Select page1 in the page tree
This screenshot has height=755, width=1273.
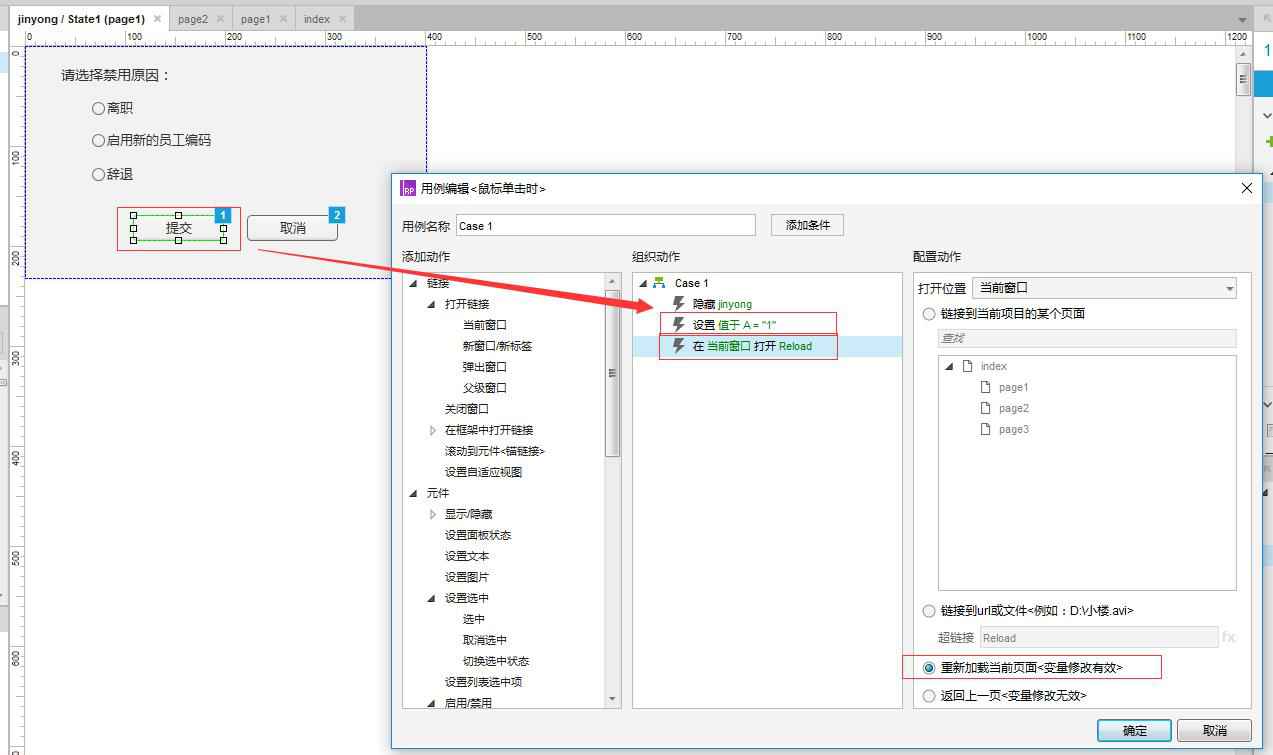point(1013,387)
